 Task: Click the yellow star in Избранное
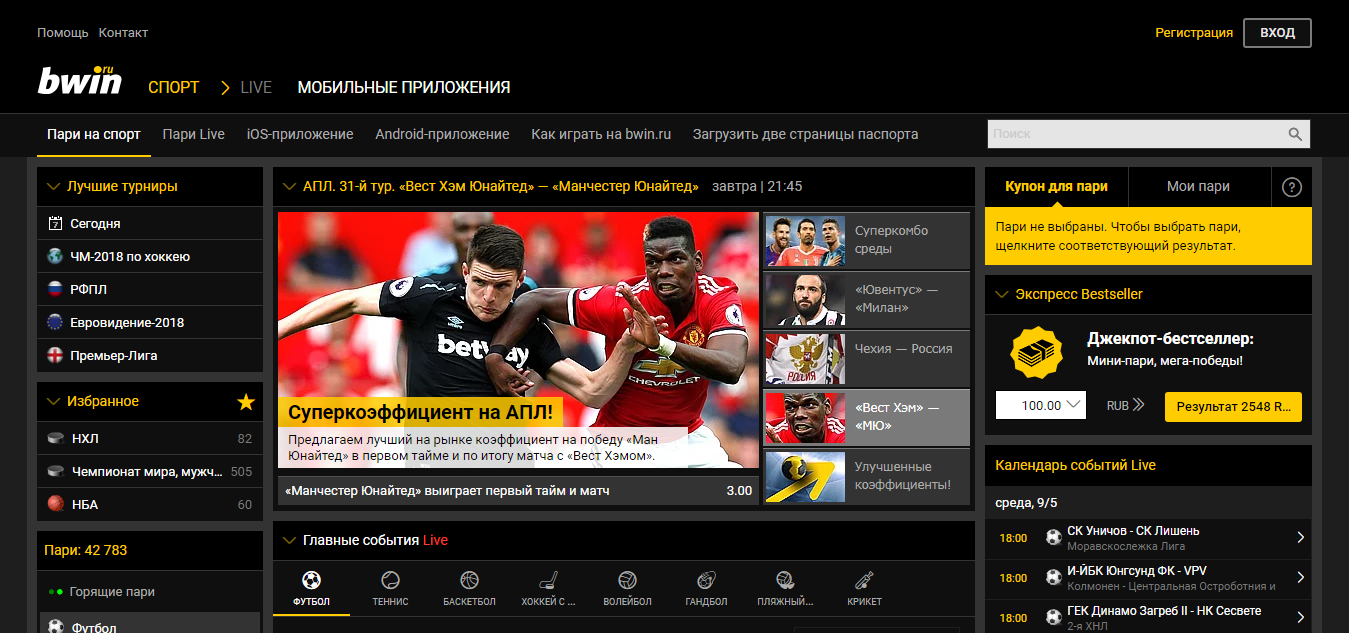tap(246, 402)
